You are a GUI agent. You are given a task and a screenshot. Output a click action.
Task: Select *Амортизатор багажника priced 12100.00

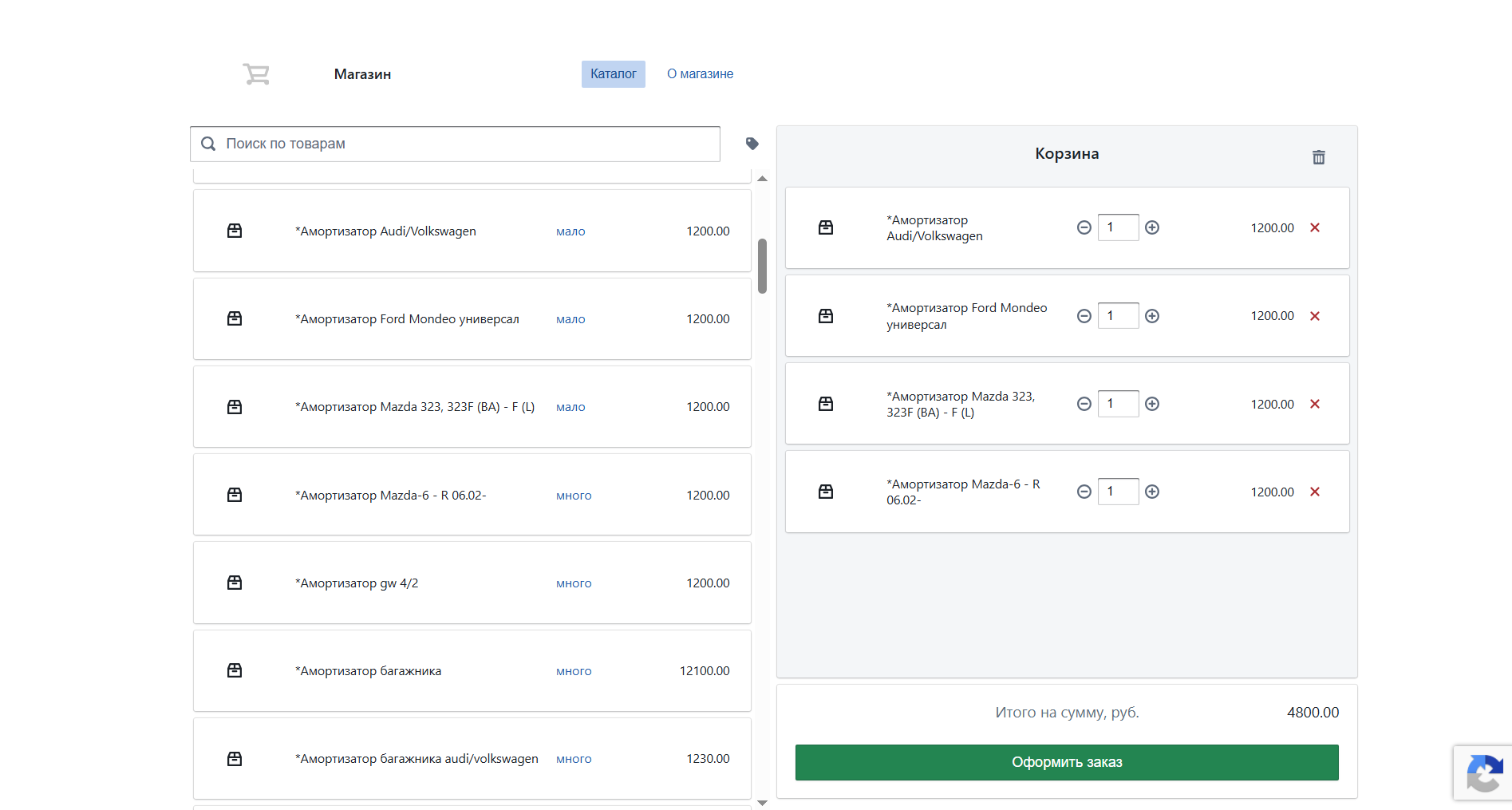click(472, 670)
